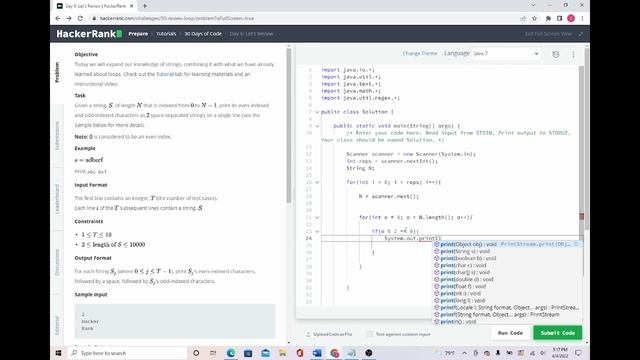Screen dimensions: 640x360
Task: Choose println() autocomplete suggestion
Action: 507,322
